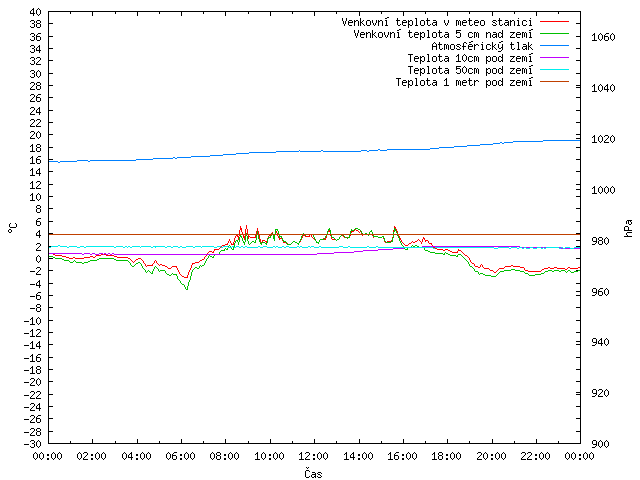Viewport: 640px width, 480px height.
Task: Click the '10' temperature axis label
Action: 36,197
